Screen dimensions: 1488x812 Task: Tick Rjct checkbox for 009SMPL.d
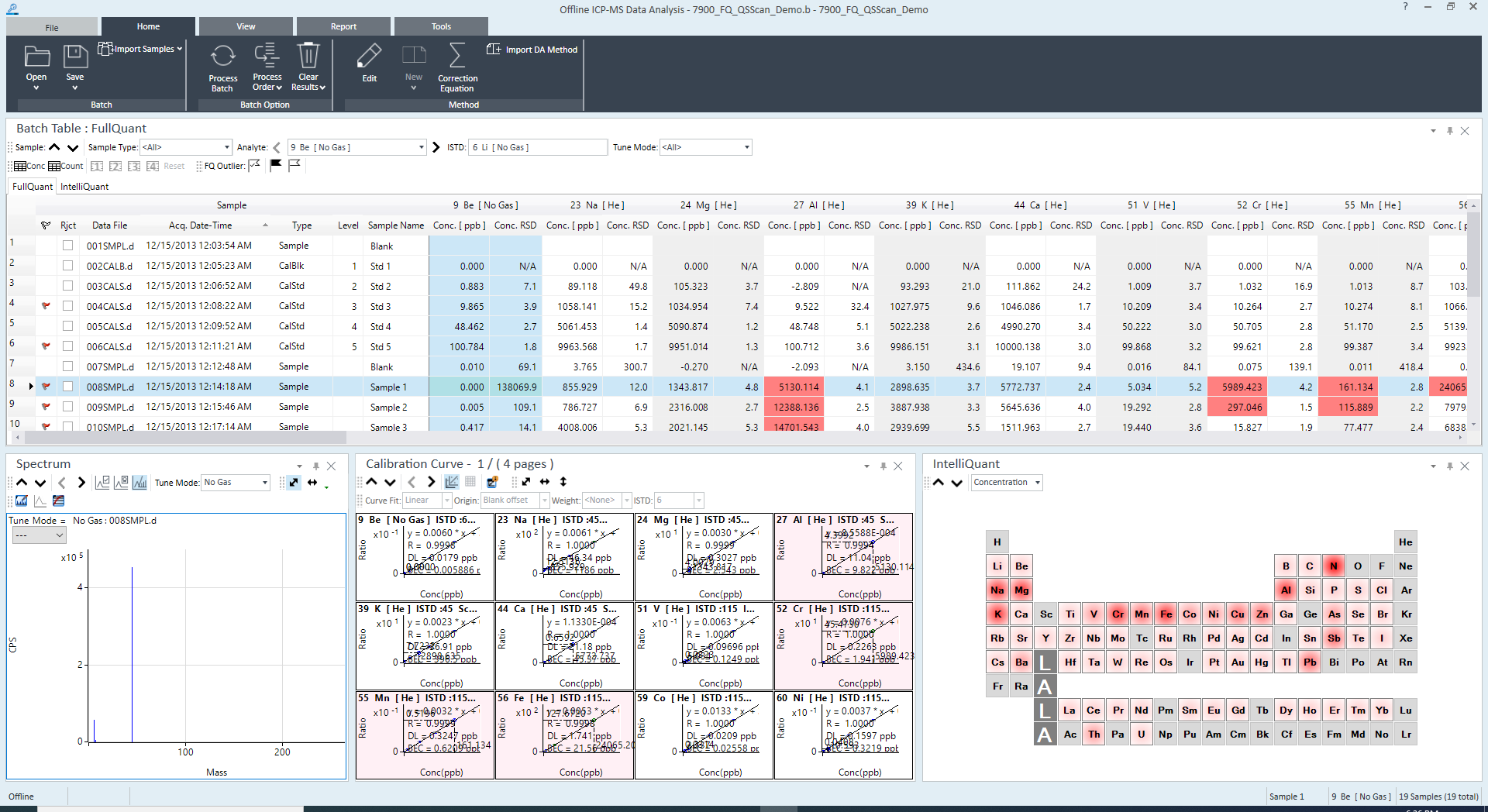click(x=68, y=407)
